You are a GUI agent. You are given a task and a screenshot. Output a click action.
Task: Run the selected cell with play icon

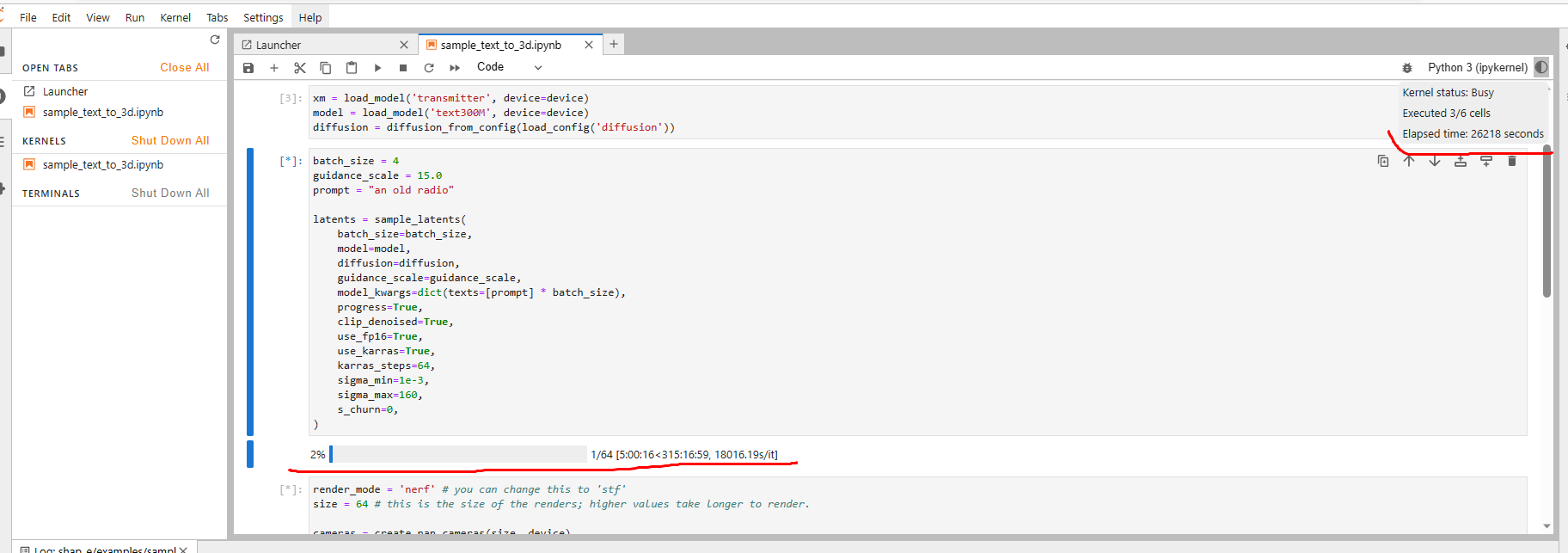click(x=377, y=68)
